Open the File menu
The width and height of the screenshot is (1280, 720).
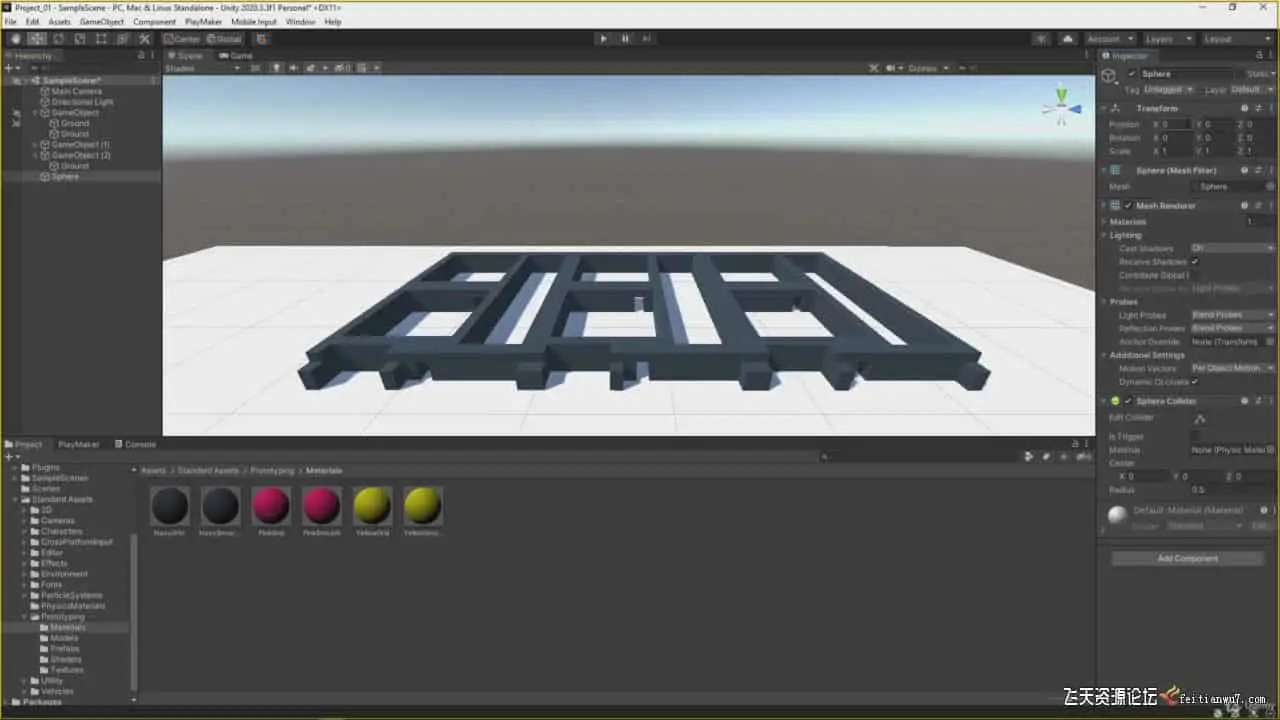click(x=11, y=21)
